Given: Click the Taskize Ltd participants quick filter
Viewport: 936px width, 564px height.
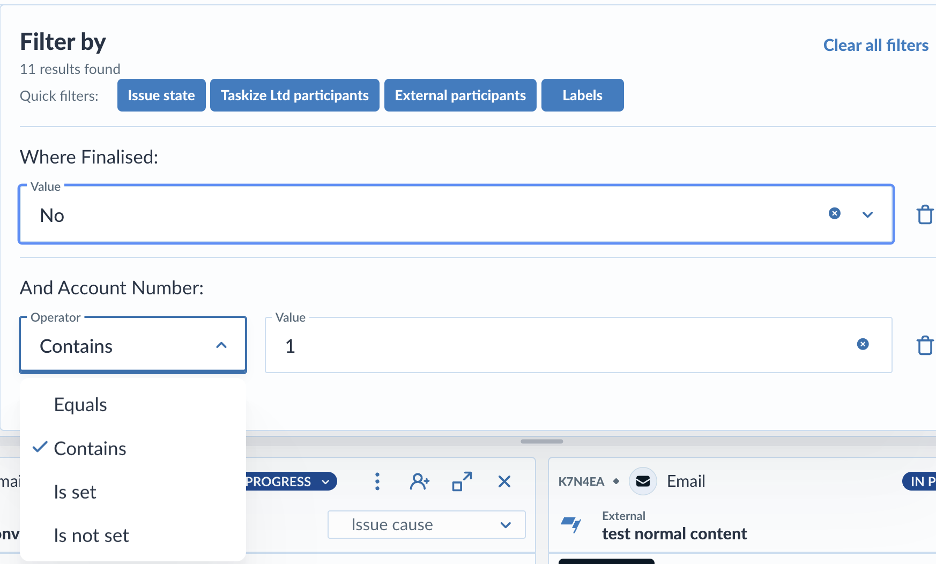Looking at the screenshot, I should [295, 95].
